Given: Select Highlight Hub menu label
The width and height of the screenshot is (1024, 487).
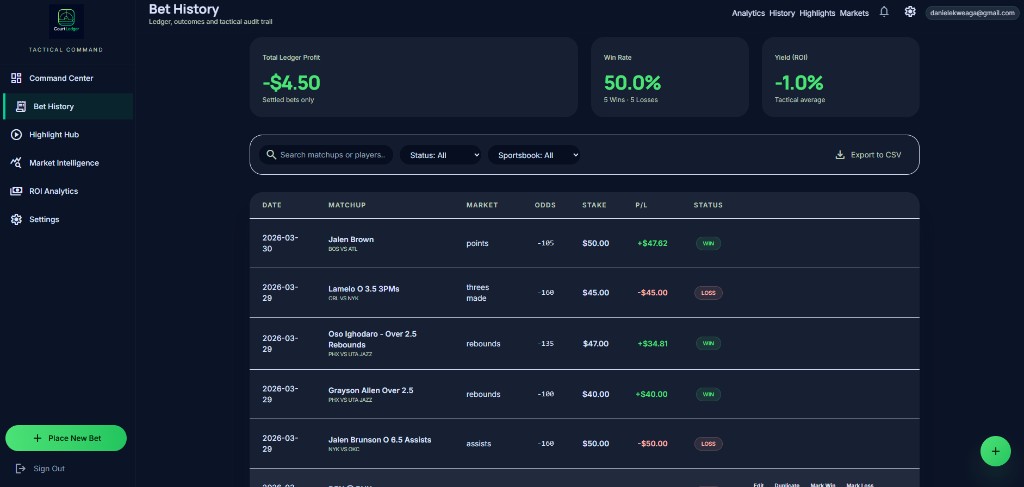Looking at the screenshot, I should (x=54, y=134).
